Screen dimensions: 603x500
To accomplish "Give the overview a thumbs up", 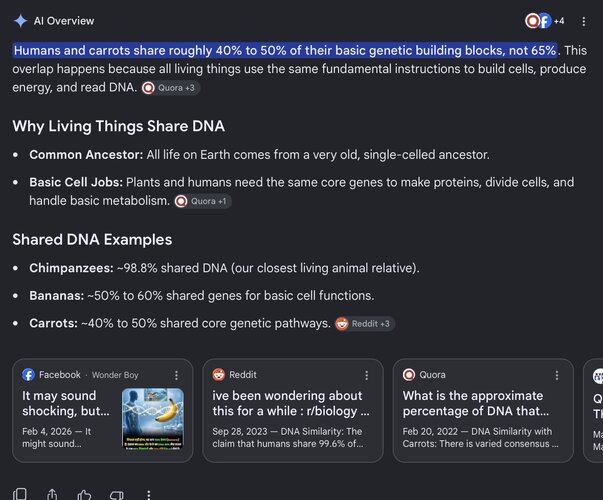I will coord(84,495).
